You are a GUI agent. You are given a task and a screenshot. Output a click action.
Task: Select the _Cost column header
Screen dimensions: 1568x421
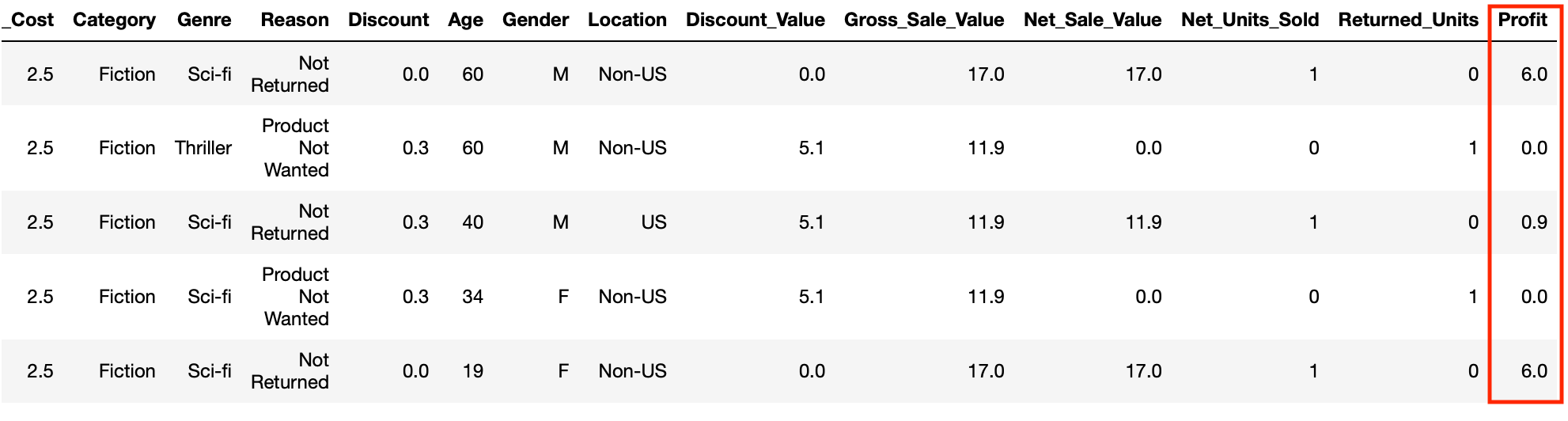point(28,20)
